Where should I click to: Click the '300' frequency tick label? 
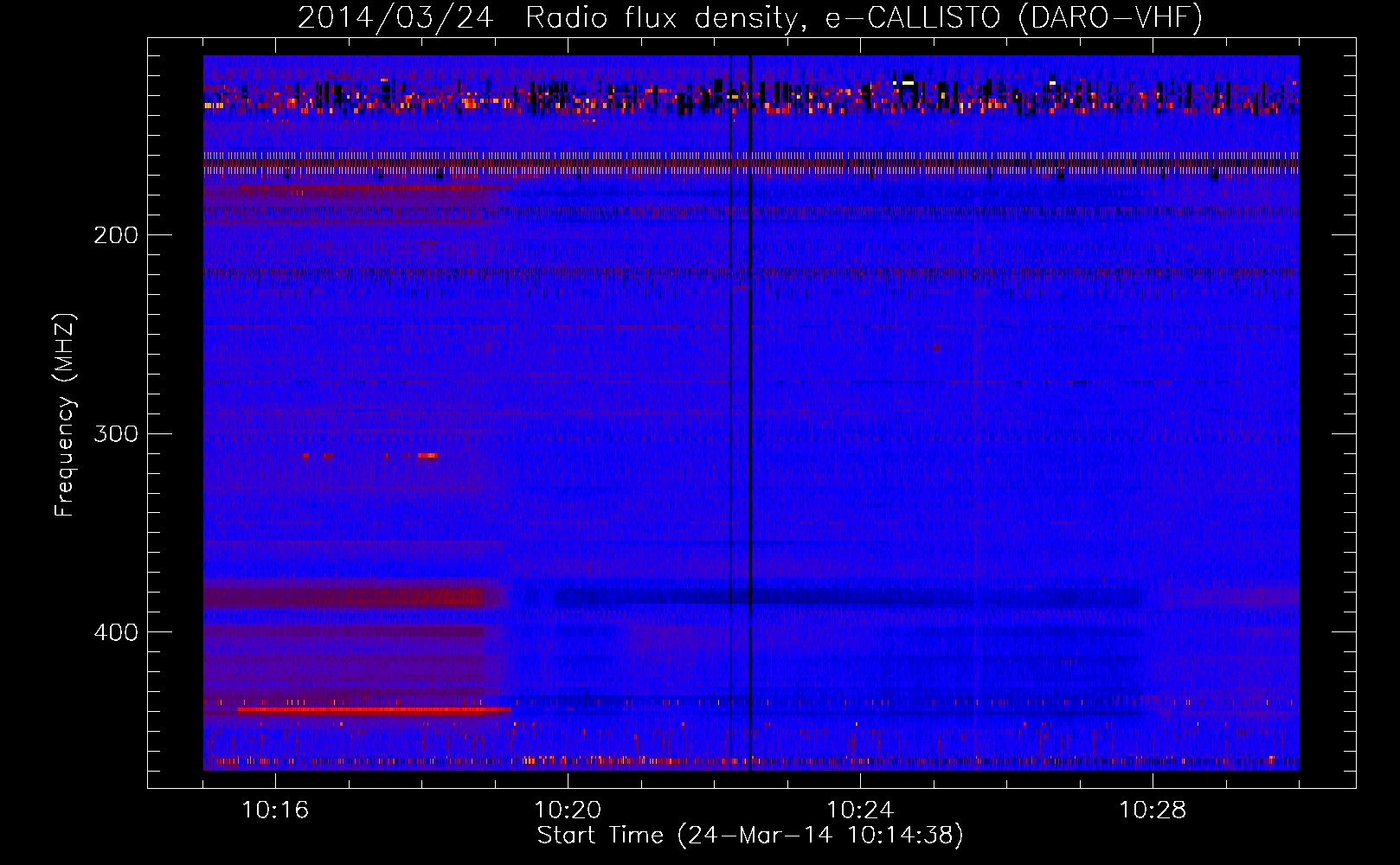pos(116,433)
